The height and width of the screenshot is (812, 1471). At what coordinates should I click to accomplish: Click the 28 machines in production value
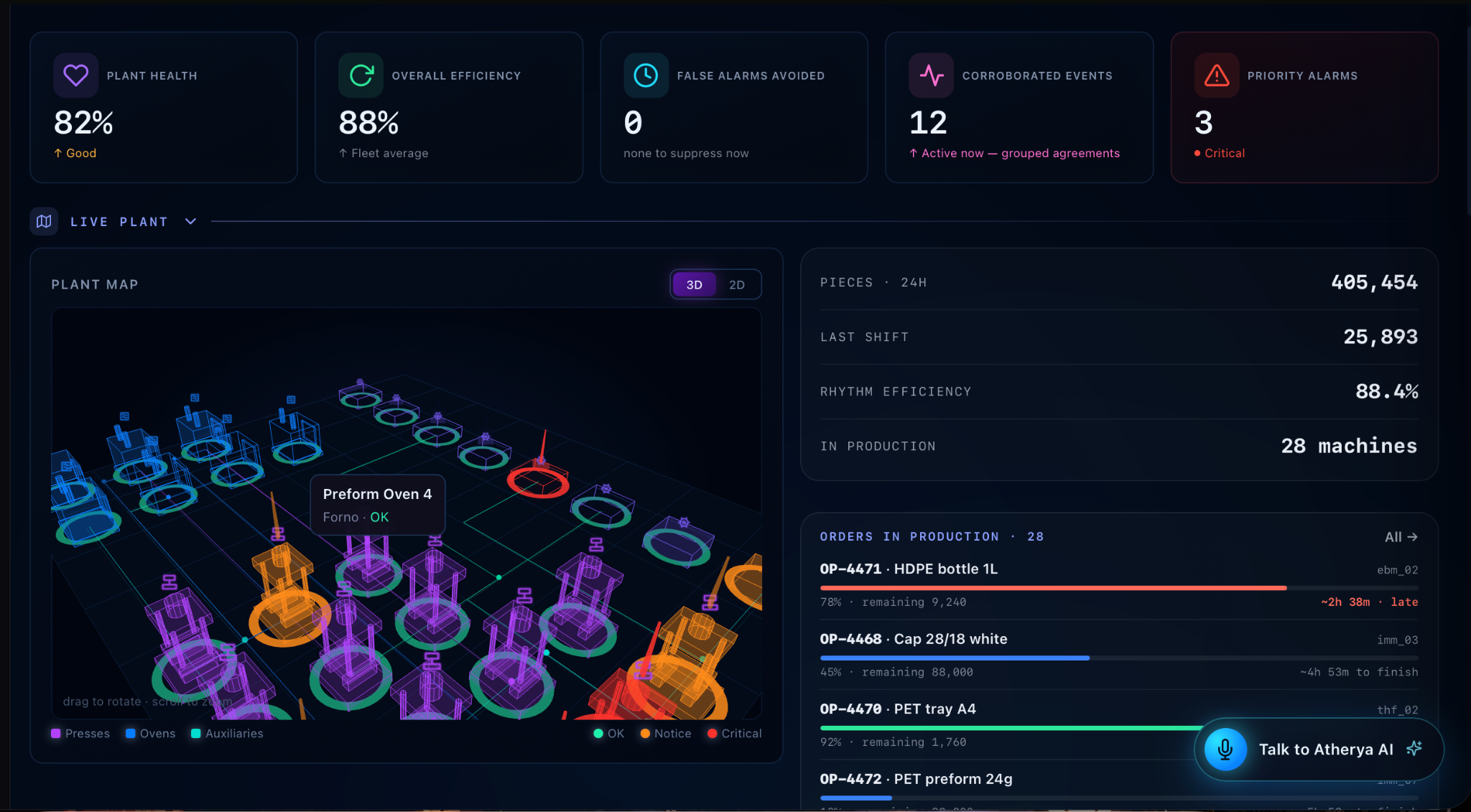tap(1349, 446)
